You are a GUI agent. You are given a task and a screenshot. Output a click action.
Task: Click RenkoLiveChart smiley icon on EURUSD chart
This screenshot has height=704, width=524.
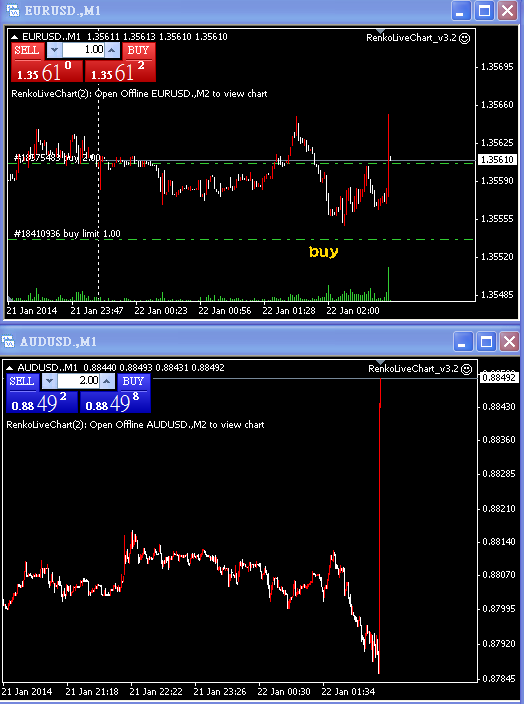pos(465,38)
